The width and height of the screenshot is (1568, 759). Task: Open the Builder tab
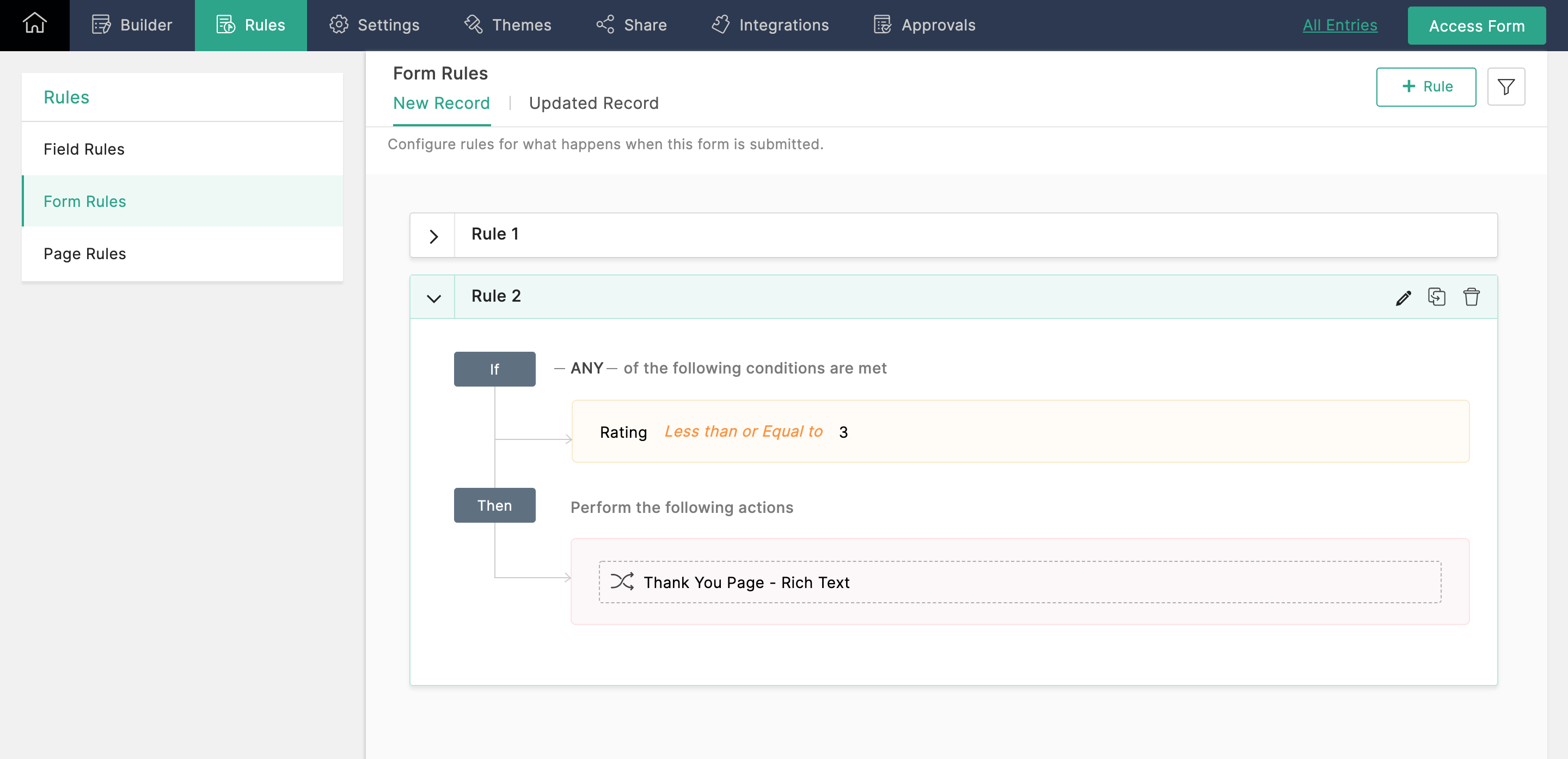(132, 25)
